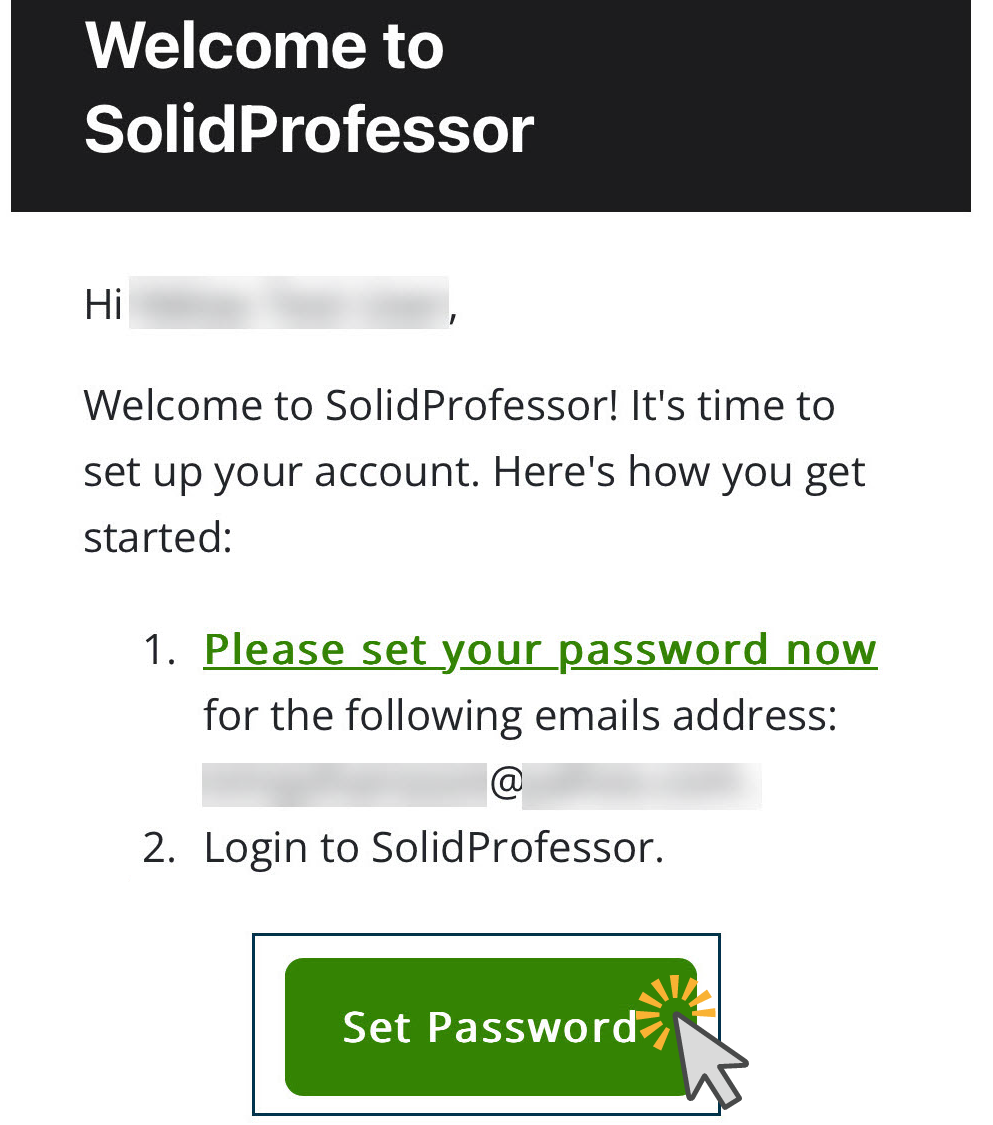Click the list number '2.' marker
The width and height of the screenshot is (993, 1125).
pyautogui.click(x=159, y=848)
